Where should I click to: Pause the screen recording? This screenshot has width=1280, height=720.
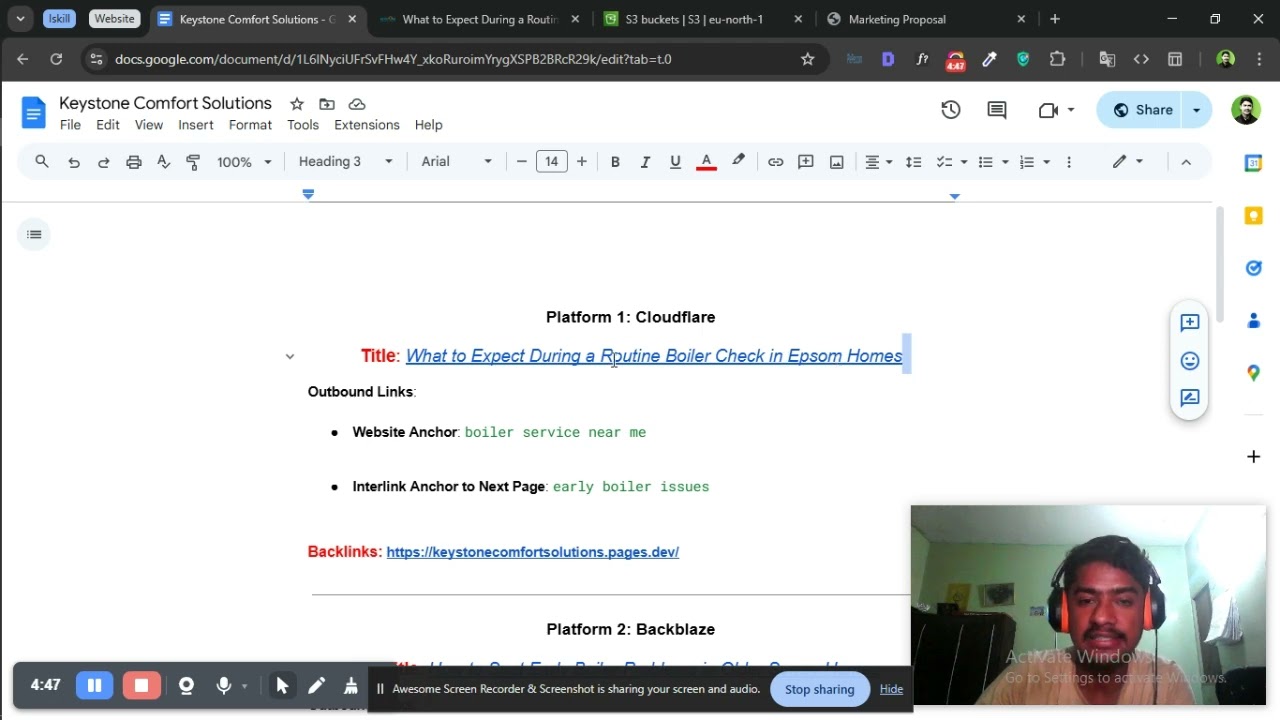(95, 685)
